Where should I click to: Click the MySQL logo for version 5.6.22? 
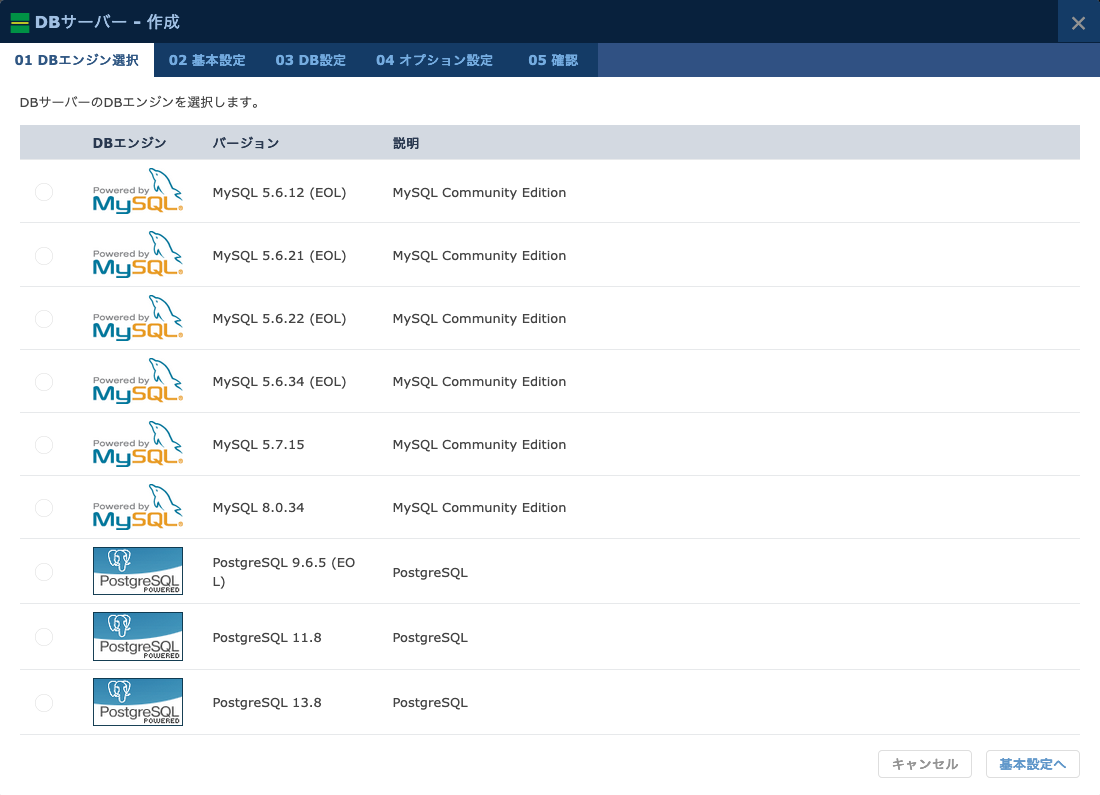tap(137, 318)
